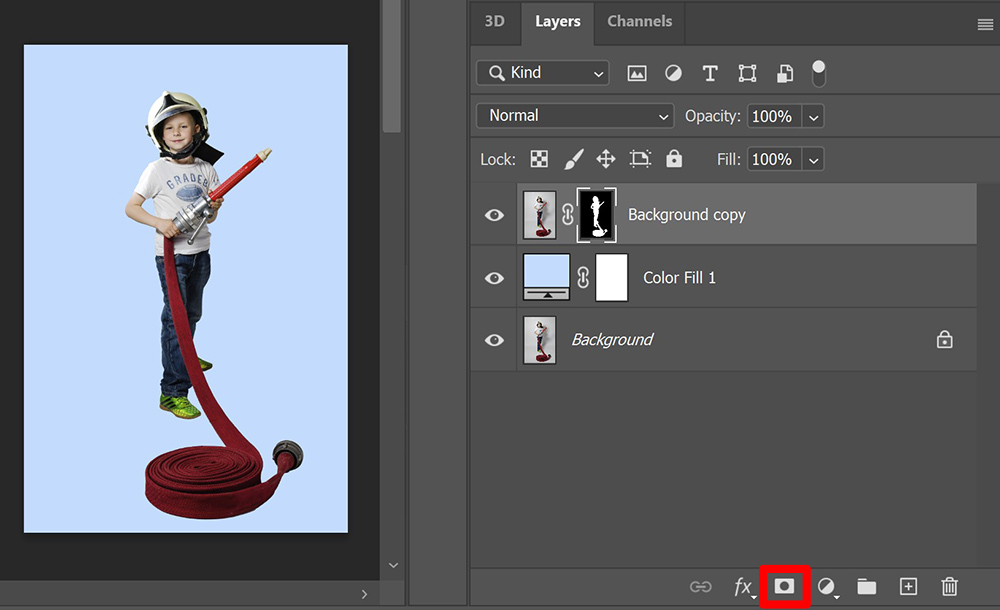Lock image pixels with brush icon

coord(574,159)
